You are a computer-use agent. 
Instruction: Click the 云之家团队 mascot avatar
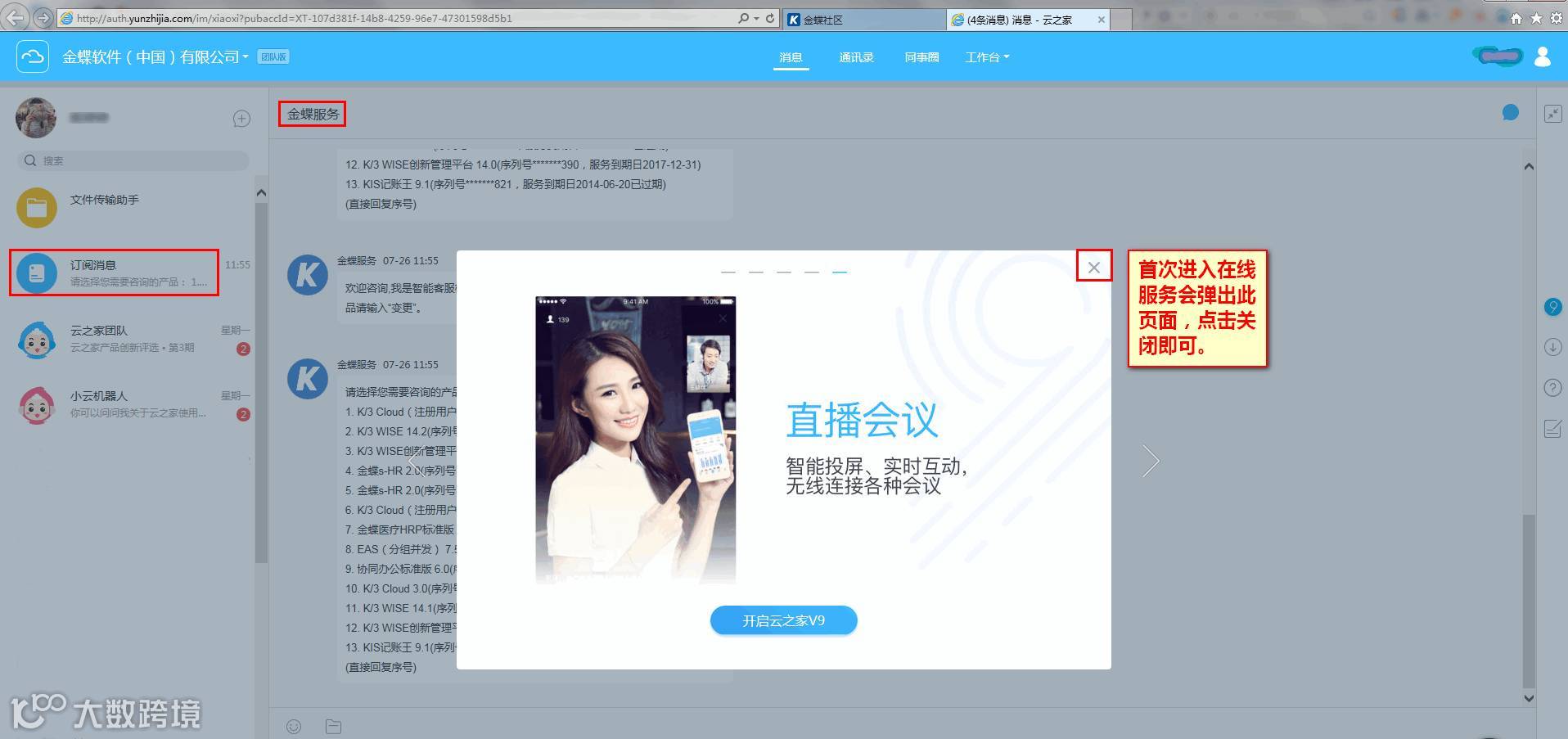coord(37,339)
